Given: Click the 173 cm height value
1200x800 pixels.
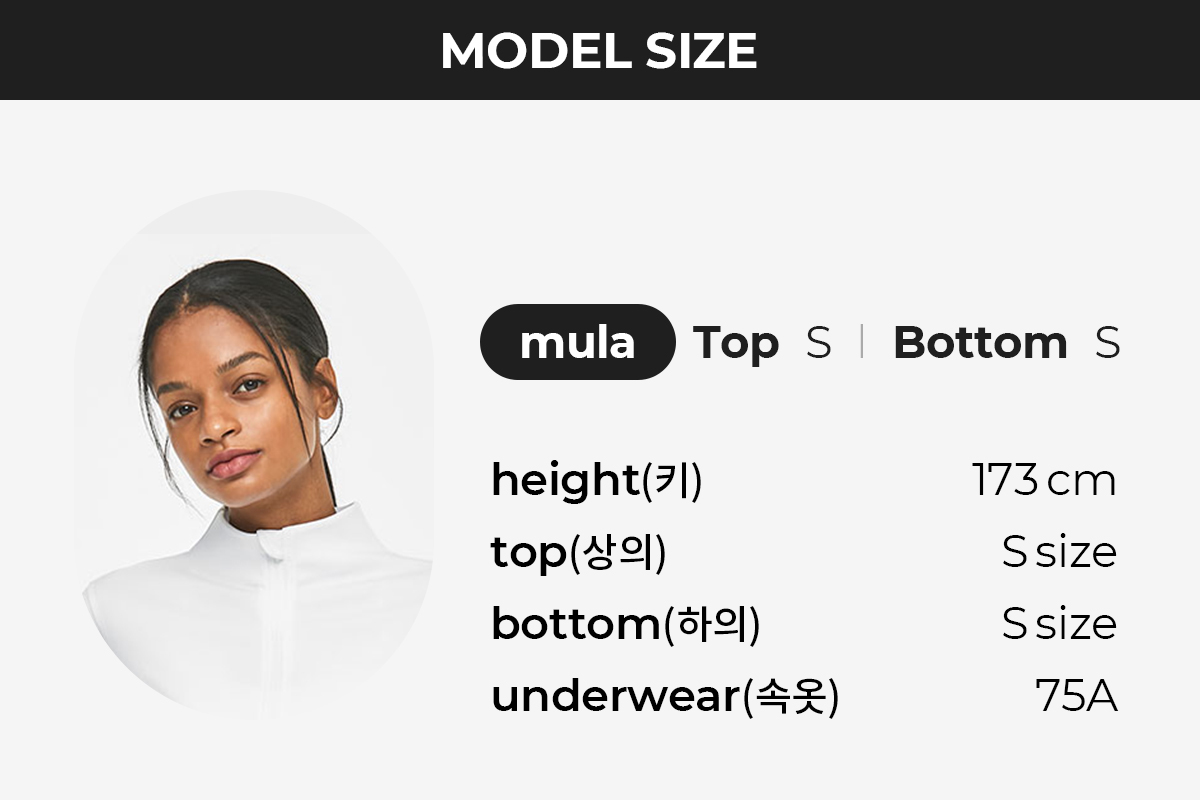Looking at the screenshot, I should (x=1044, y=480).
